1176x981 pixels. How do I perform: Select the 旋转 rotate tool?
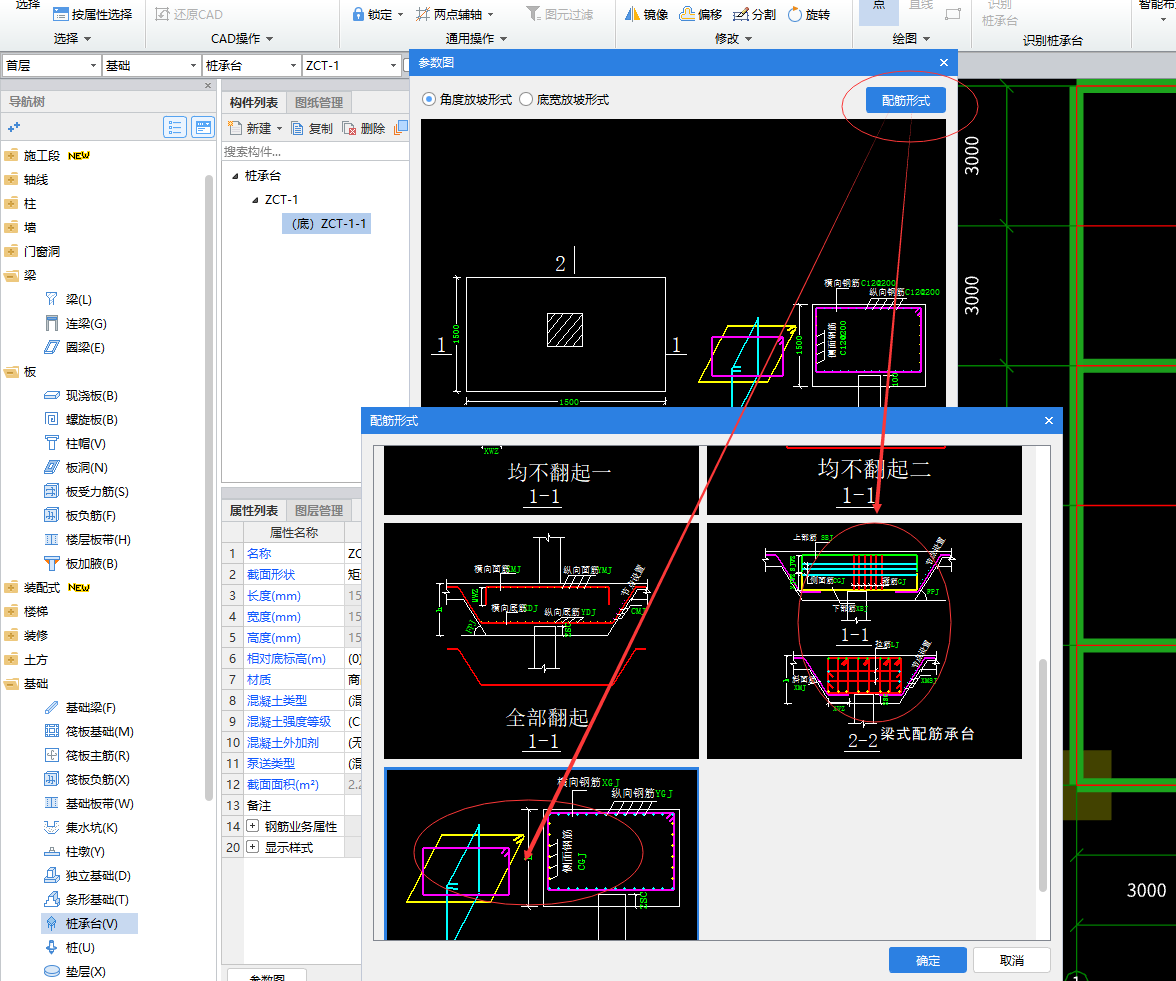click(x=809, y=14)
